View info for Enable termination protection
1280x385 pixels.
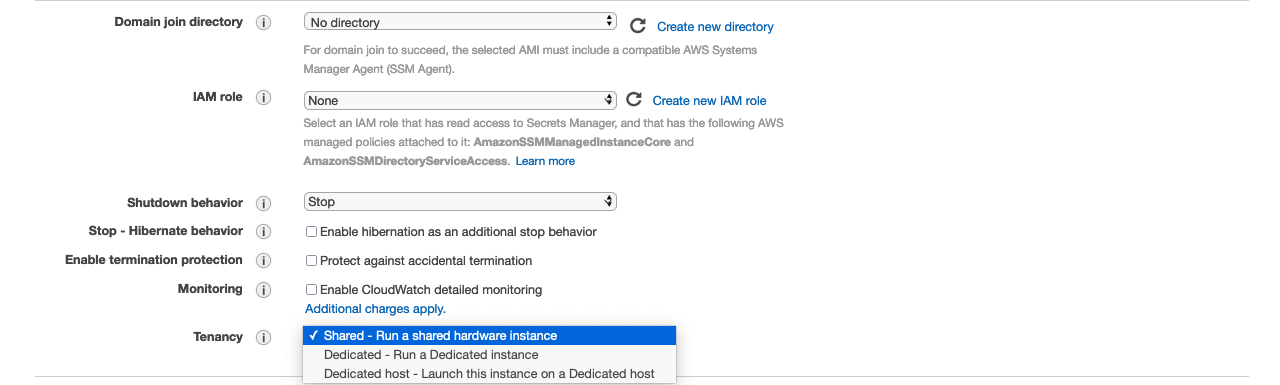264,261
